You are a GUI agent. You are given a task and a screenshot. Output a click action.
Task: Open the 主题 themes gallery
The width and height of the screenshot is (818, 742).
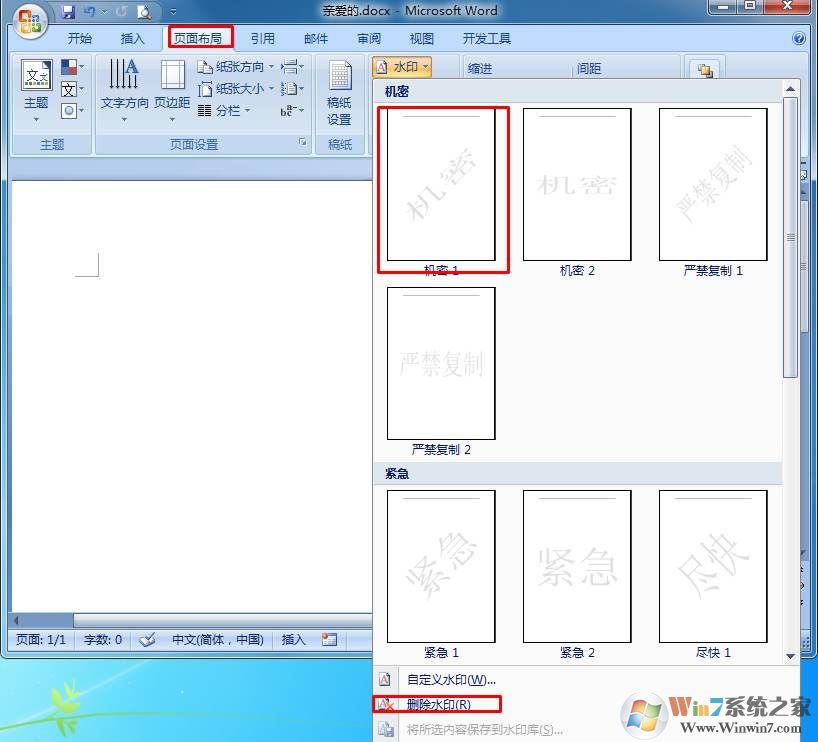[x=36, y=91]
